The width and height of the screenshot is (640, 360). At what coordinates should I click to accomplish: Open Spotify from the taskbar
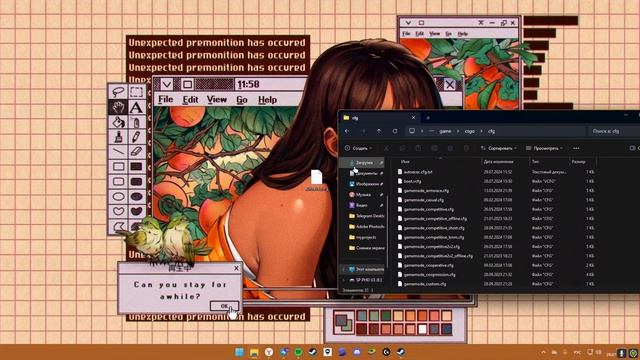click(x=298, y=352)
